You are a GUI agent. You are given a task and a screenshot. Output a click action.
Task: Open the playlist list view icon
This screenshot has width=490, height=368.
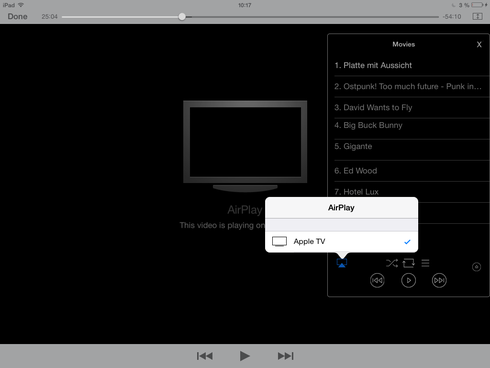(x=425, y=263)
